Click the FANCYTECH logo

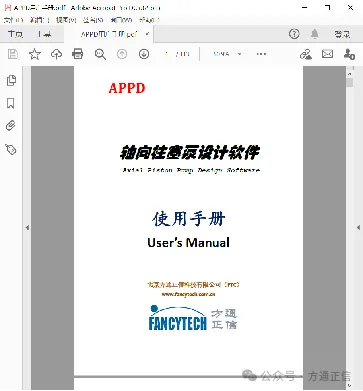pos(192,318)
